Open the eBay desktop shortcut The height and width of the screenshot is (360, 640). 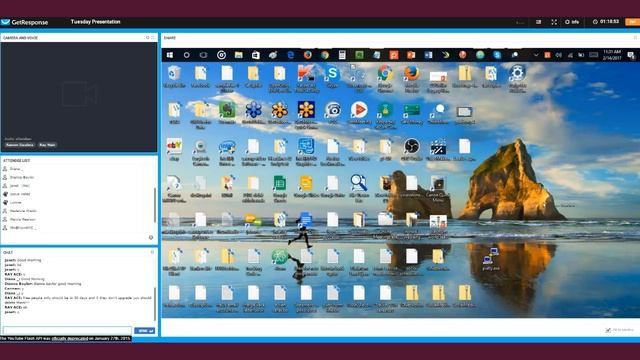tap(174, 149)
